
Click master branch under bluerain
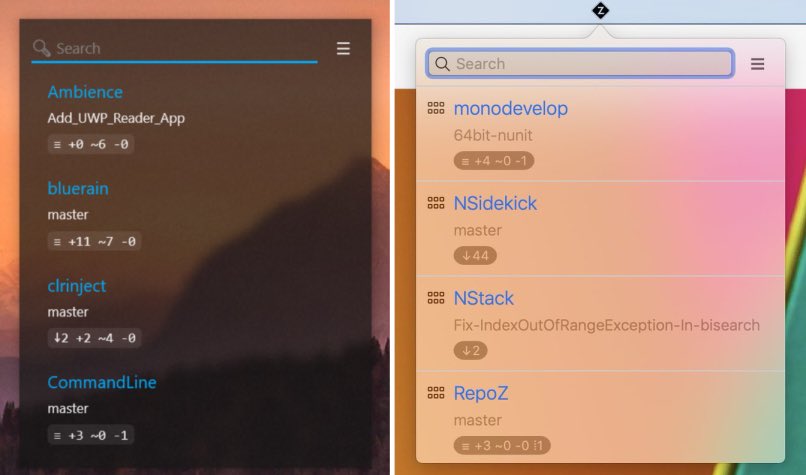[x=68, y=215]
